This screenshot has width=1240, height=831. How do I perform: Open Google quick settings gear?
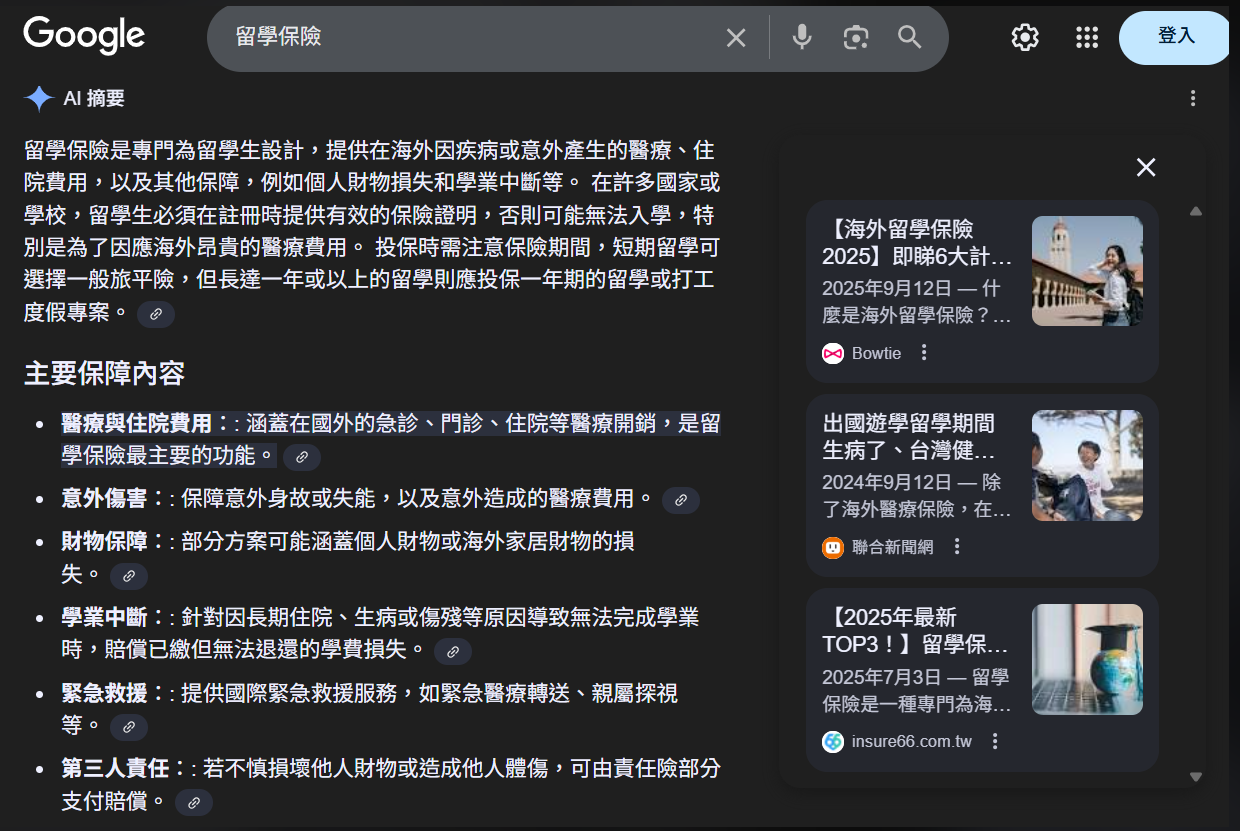[x=1025, y=37]
